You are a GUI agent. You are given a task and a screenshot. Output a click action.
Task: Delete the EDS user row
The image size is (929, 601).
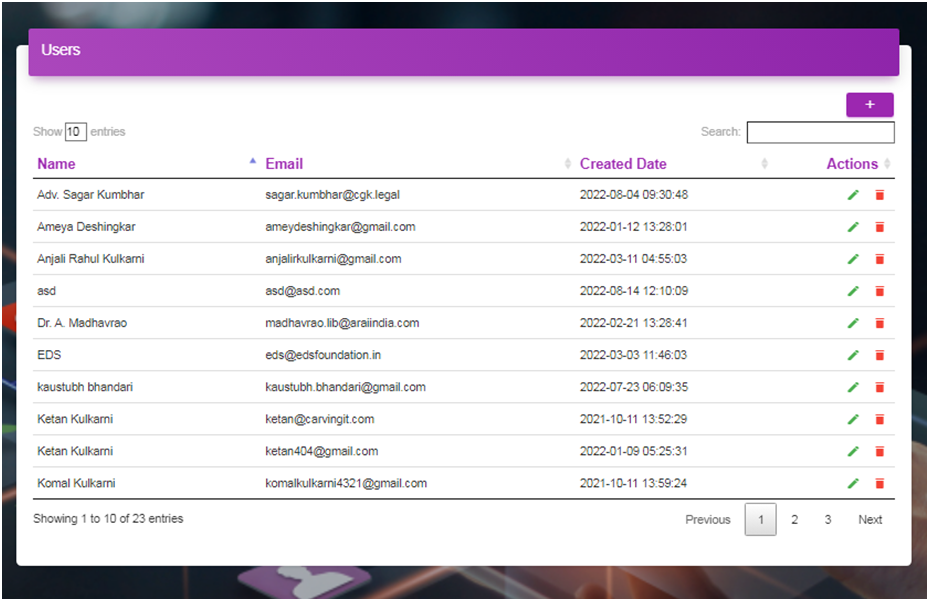coord(880,355)
